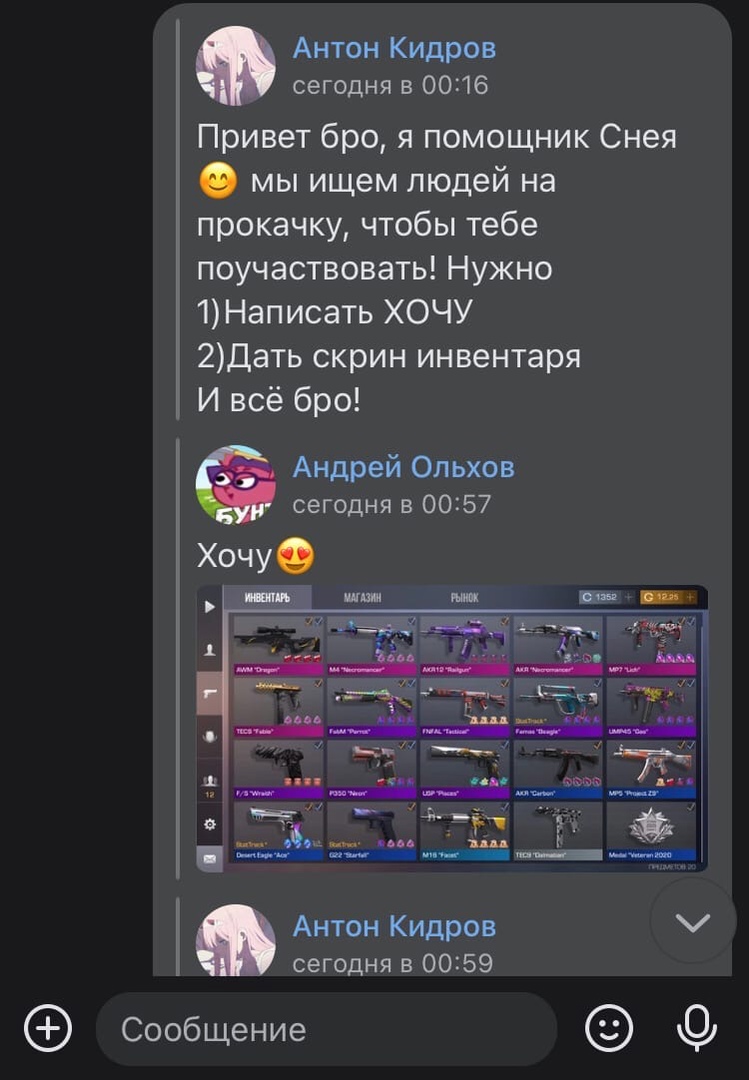749x1080 pixels.
Task: Click the Сообщение message input field
Action: 326,1030
